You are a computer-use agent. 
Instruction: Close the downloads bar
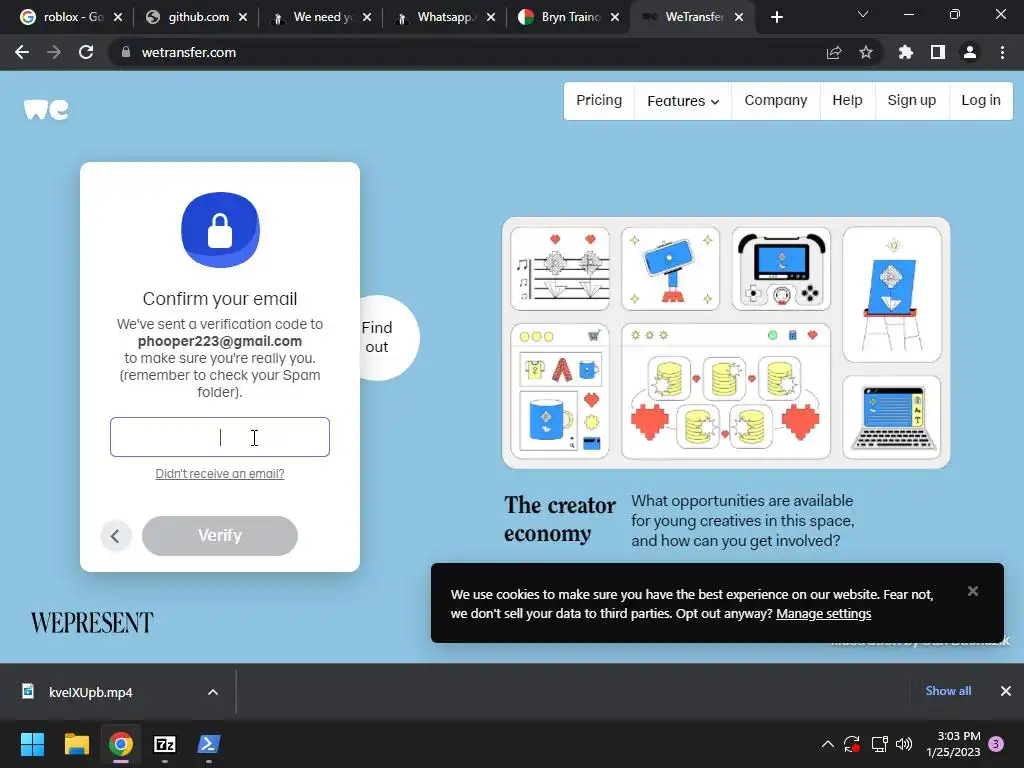[x=1006, y=691]
